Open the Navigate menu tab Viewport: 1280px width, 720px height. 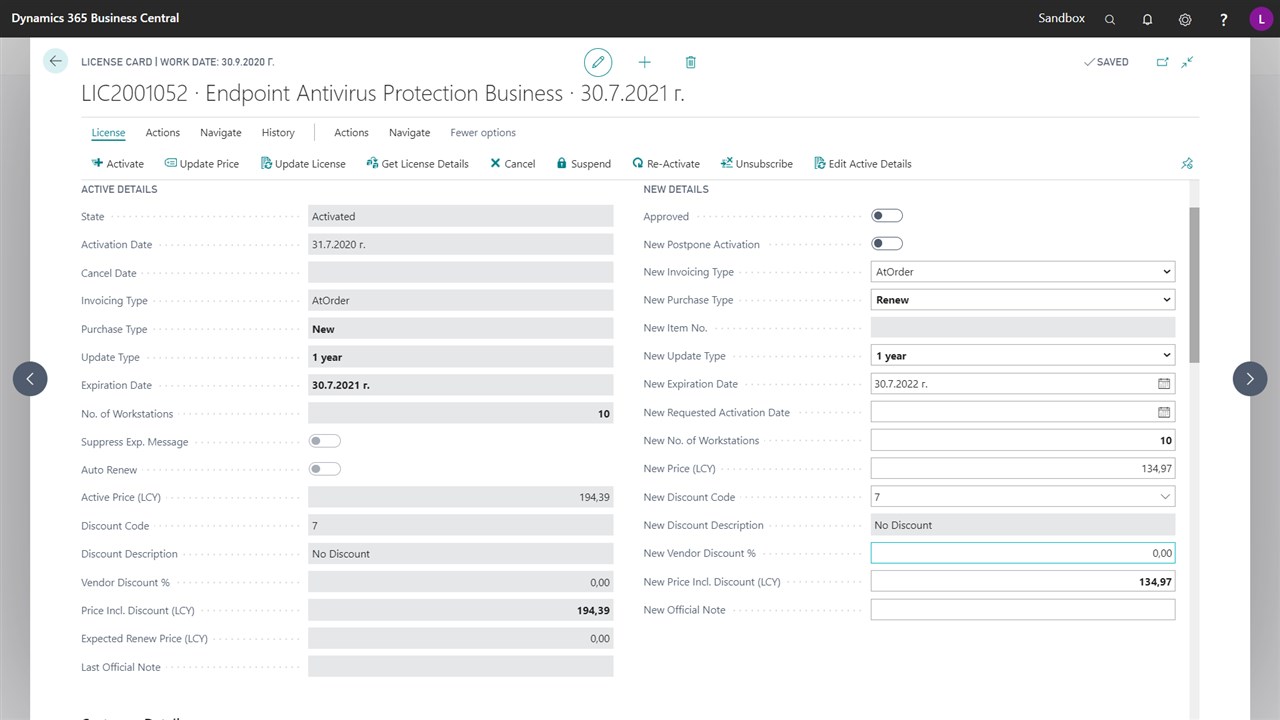220,132
